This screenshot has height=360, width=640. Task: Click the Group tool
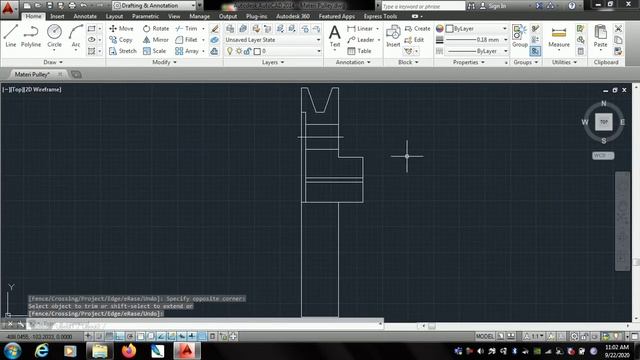(520, 36)
